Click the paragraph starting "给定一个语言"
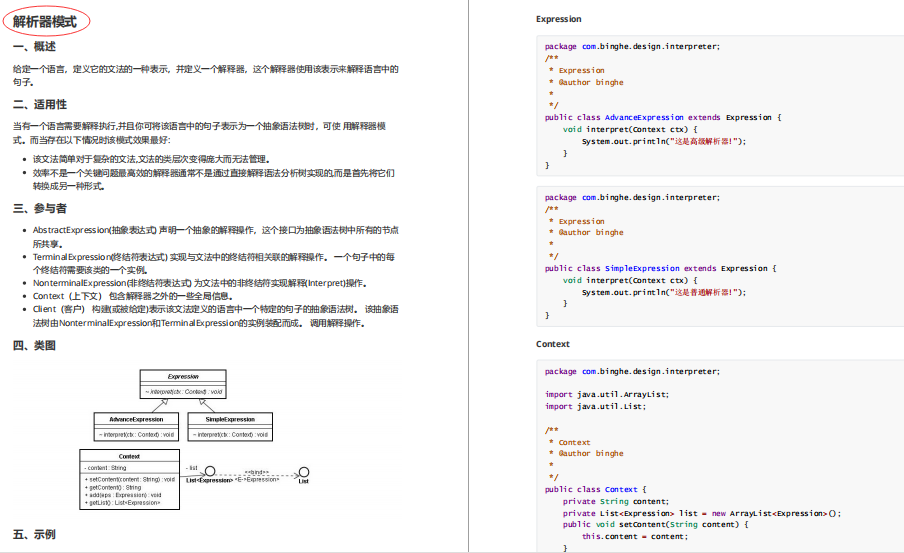This screenshot has width=904, height=553. tap(206, 76)
